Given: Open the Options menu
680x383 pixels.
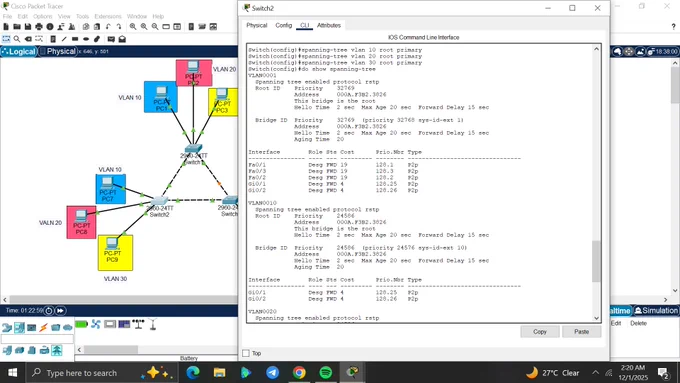Looking at the screenshot, I should pos(42,16).
